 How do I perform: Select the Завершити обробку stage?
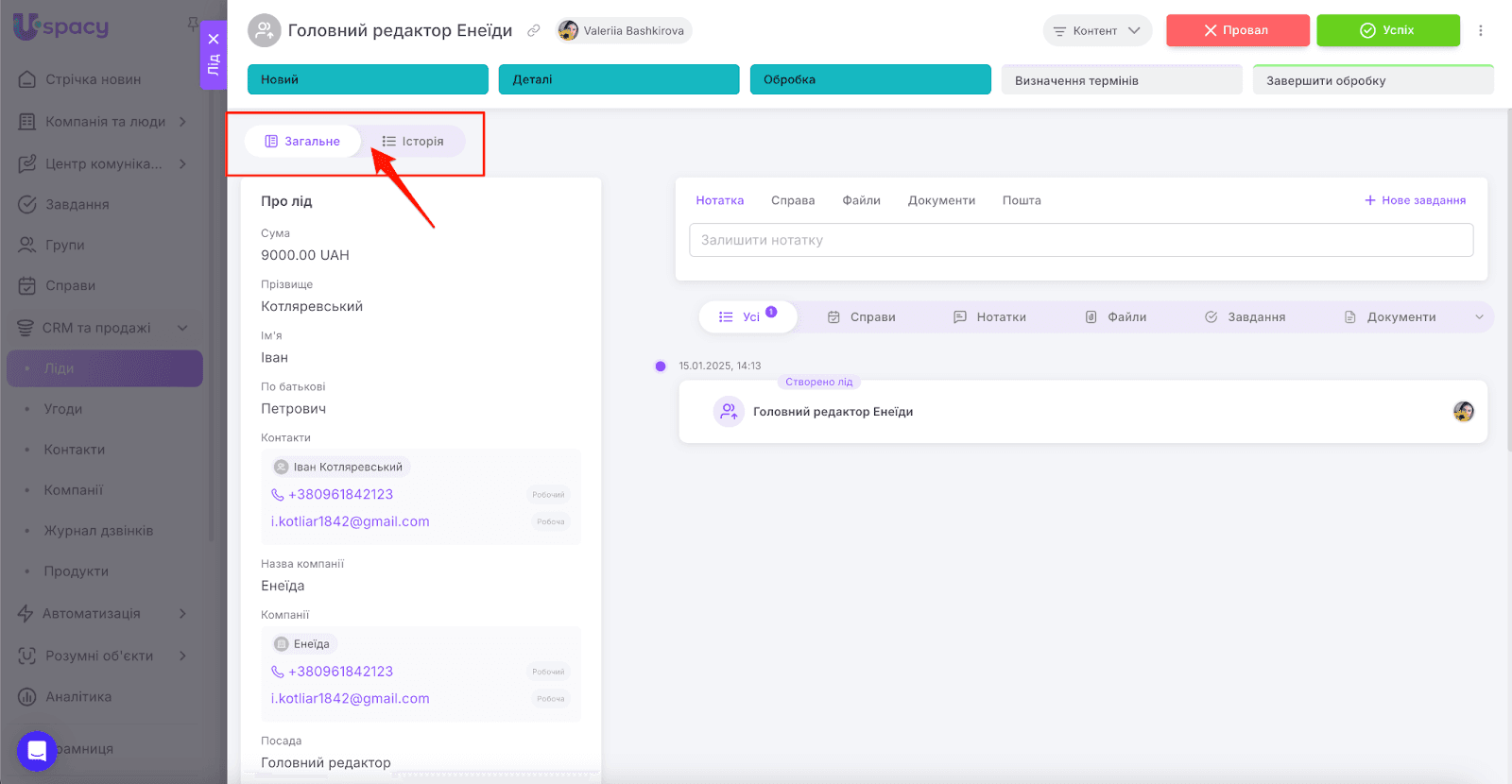(x=1373, y=80)
